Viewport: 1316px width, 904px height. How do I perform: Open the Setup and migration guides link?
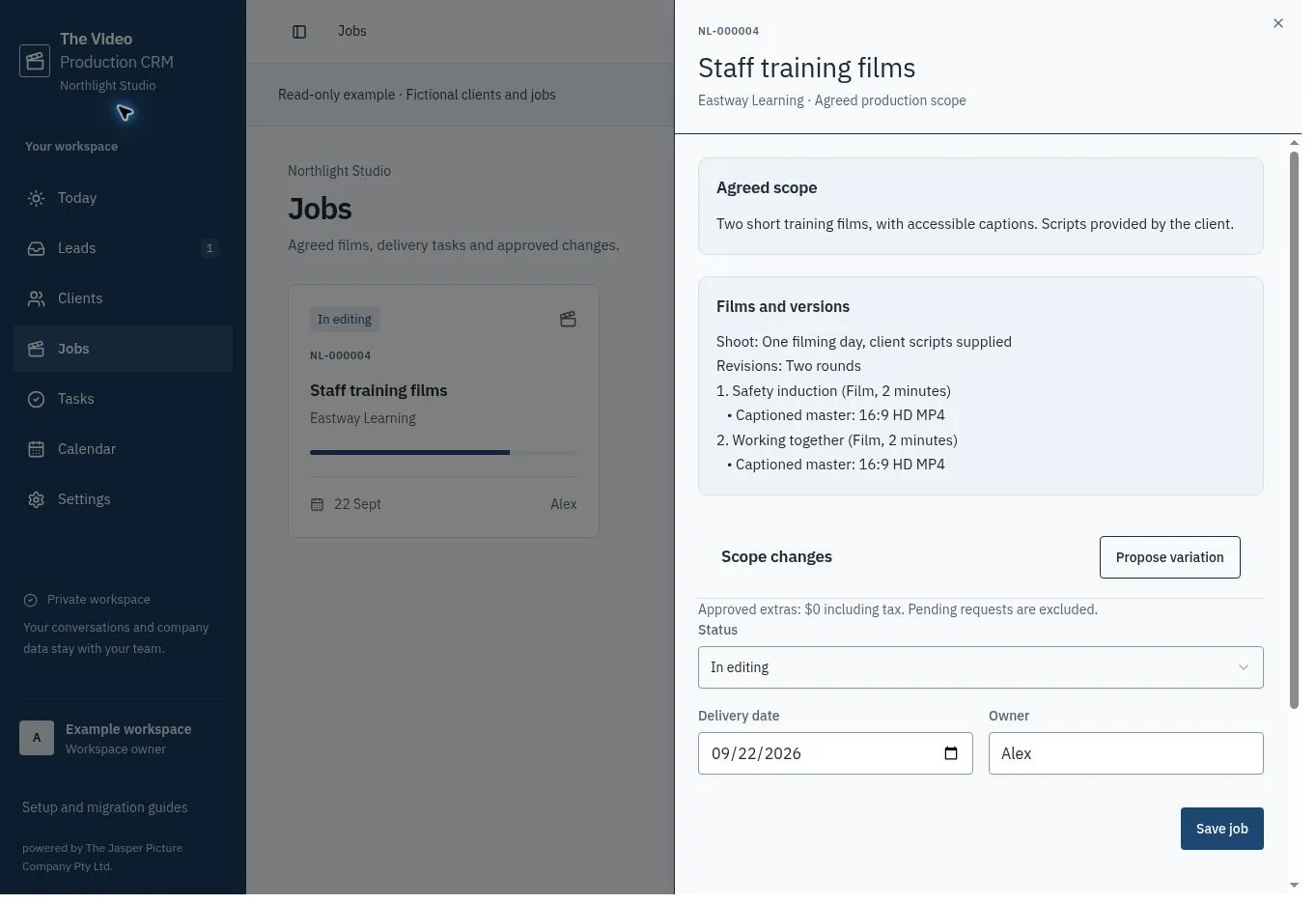coord(105,807)
